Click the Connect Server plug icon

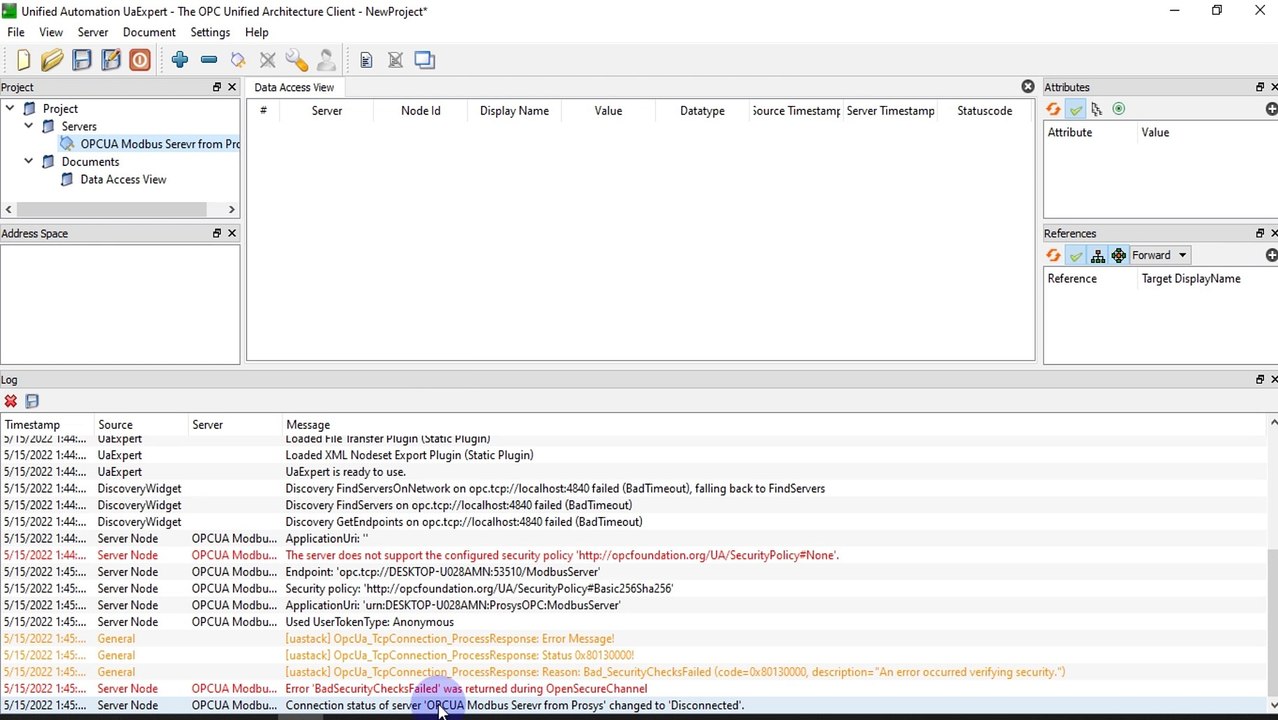[238, 60]
